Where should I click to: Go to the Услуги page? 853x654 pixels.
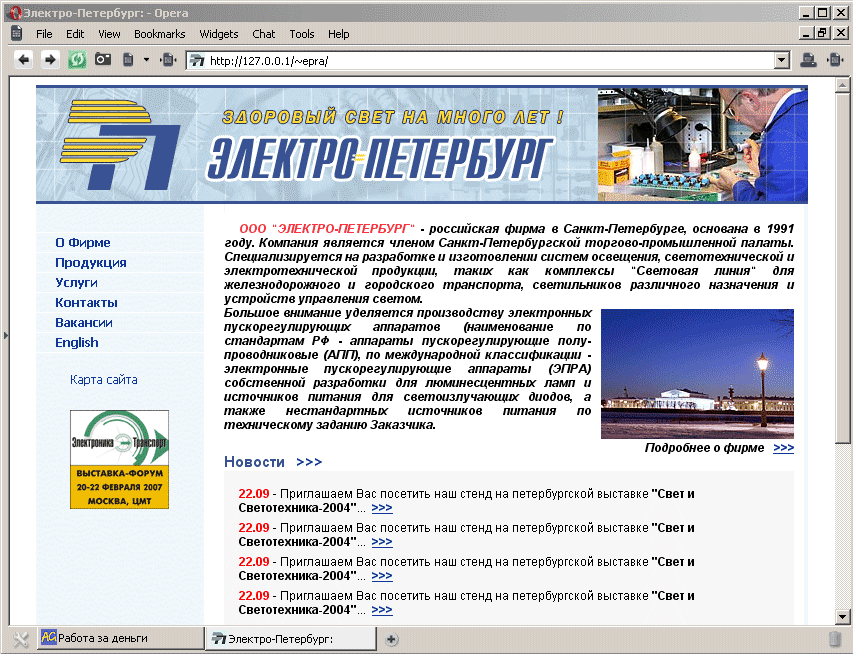point(76,283)
